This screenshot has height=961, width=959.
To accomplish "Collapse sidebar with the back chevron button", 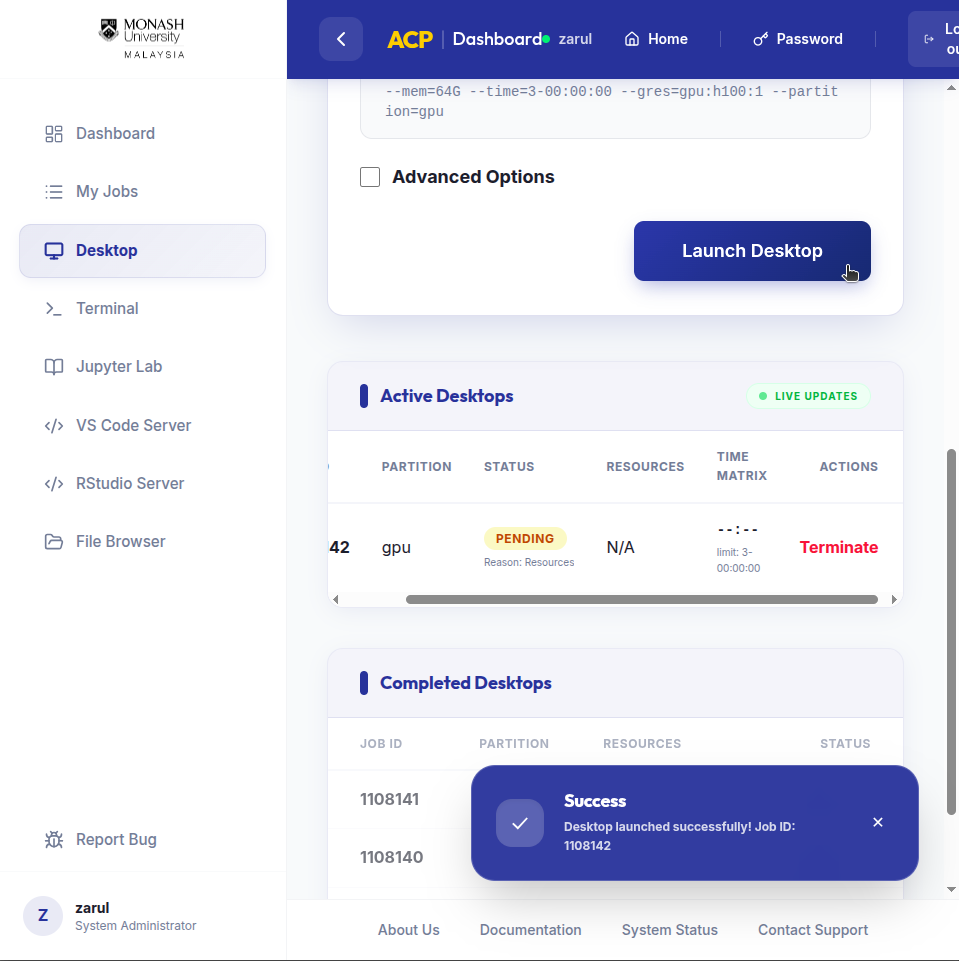I will (341, 39).
